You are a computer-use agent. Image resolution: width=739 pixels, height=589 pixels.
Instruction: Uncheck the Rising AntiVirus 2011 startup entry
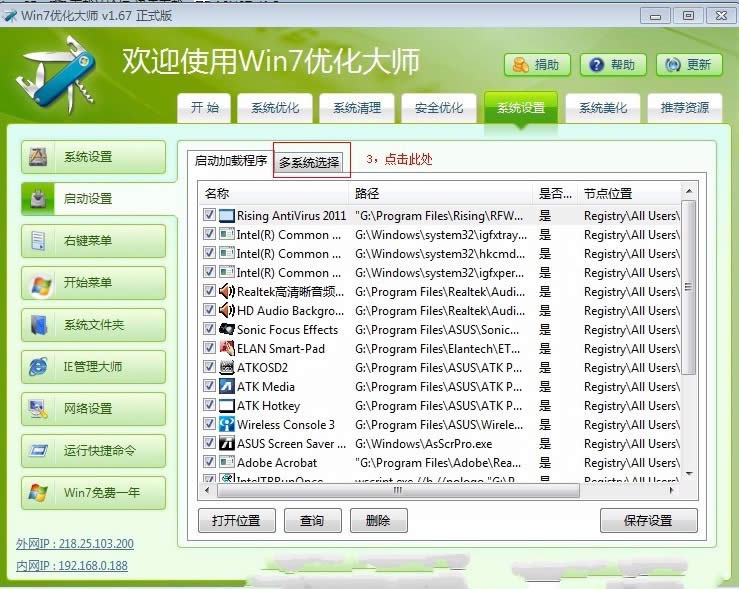tap(209, 216)
